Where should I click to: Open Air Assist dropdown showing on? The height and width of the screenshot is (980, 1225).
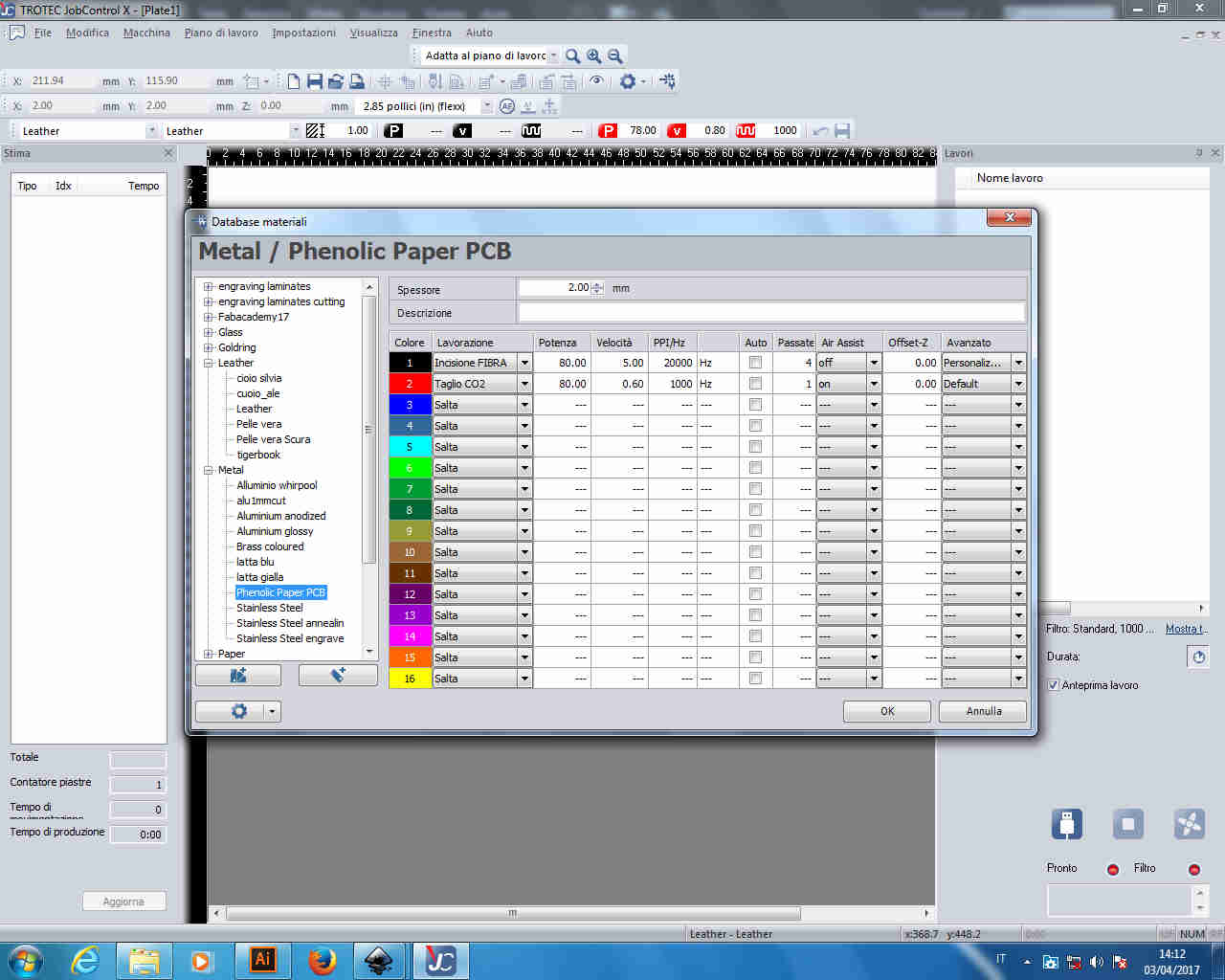(x=874, y=384)
